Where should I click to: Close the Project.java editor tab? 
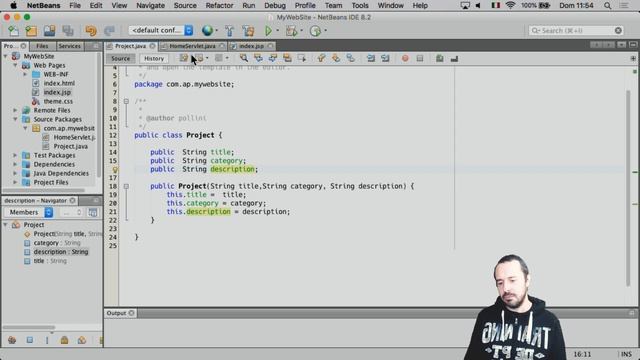(152, 46)
